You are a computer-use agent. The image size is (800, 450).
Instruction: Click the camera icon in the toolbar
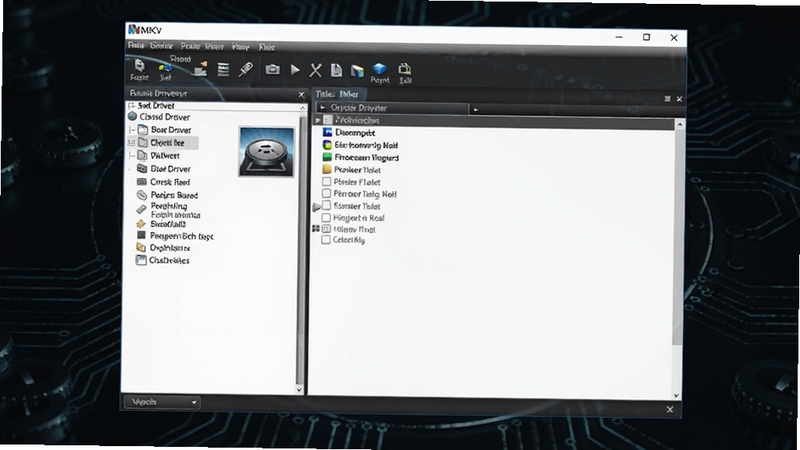point(272,69)
